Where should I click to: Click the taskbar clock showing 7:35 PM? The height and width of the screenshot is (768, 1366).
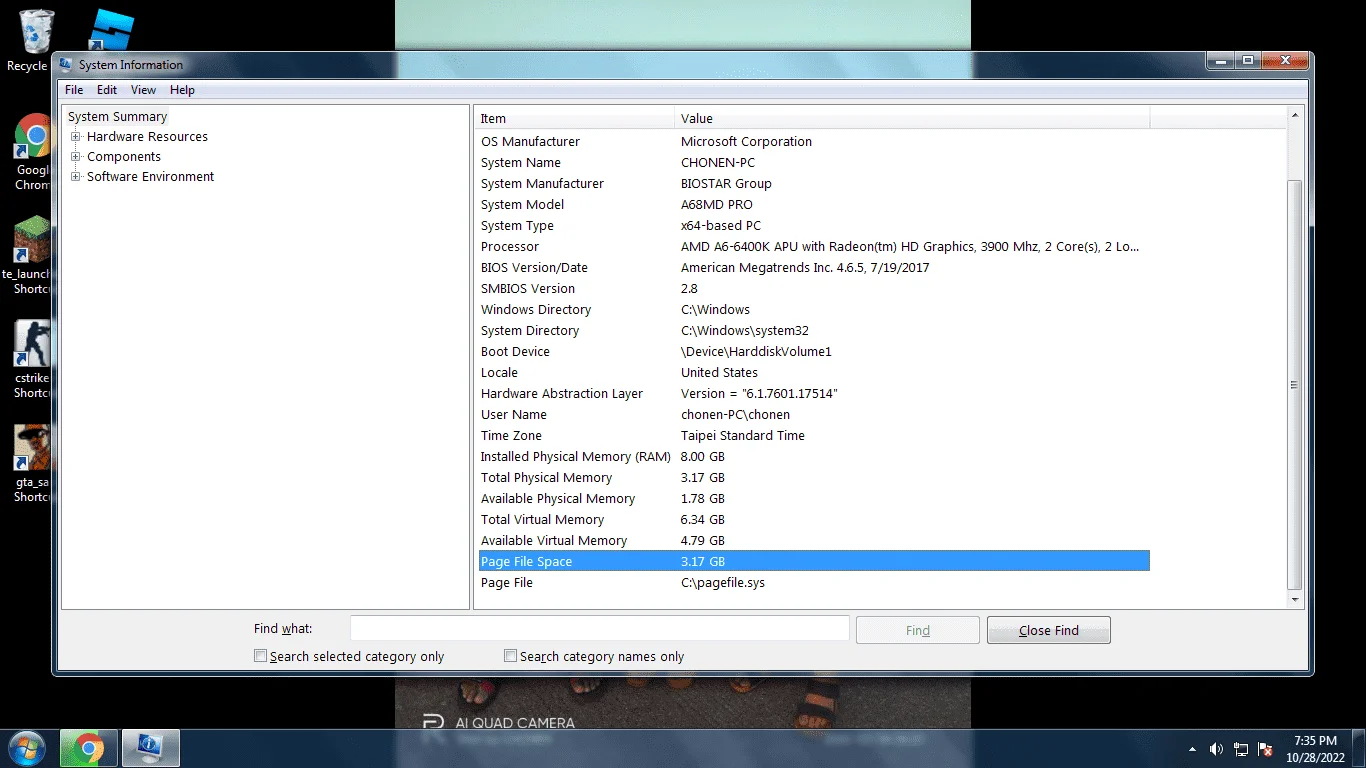1315,749
